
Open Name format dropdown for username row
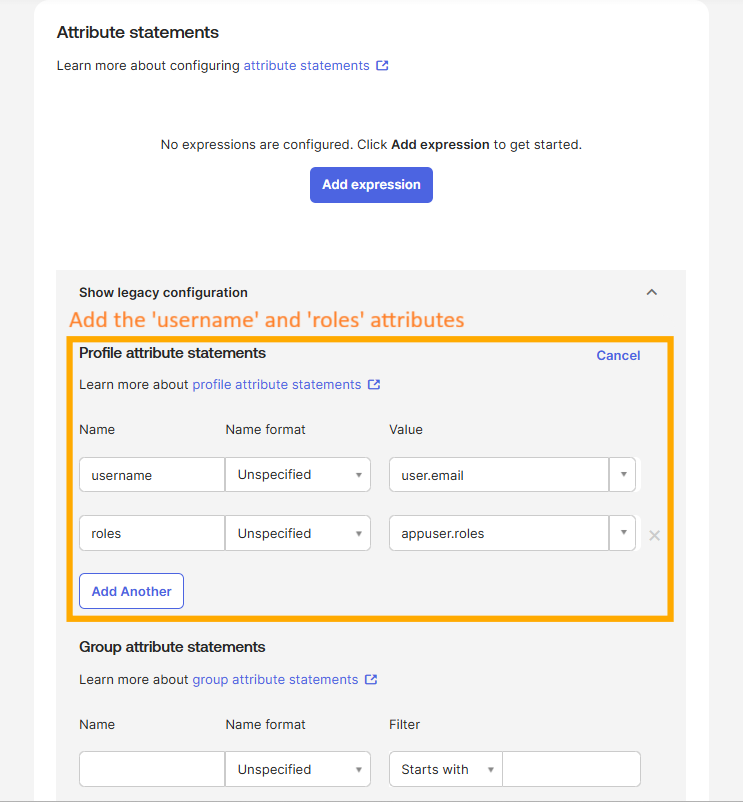298,475
